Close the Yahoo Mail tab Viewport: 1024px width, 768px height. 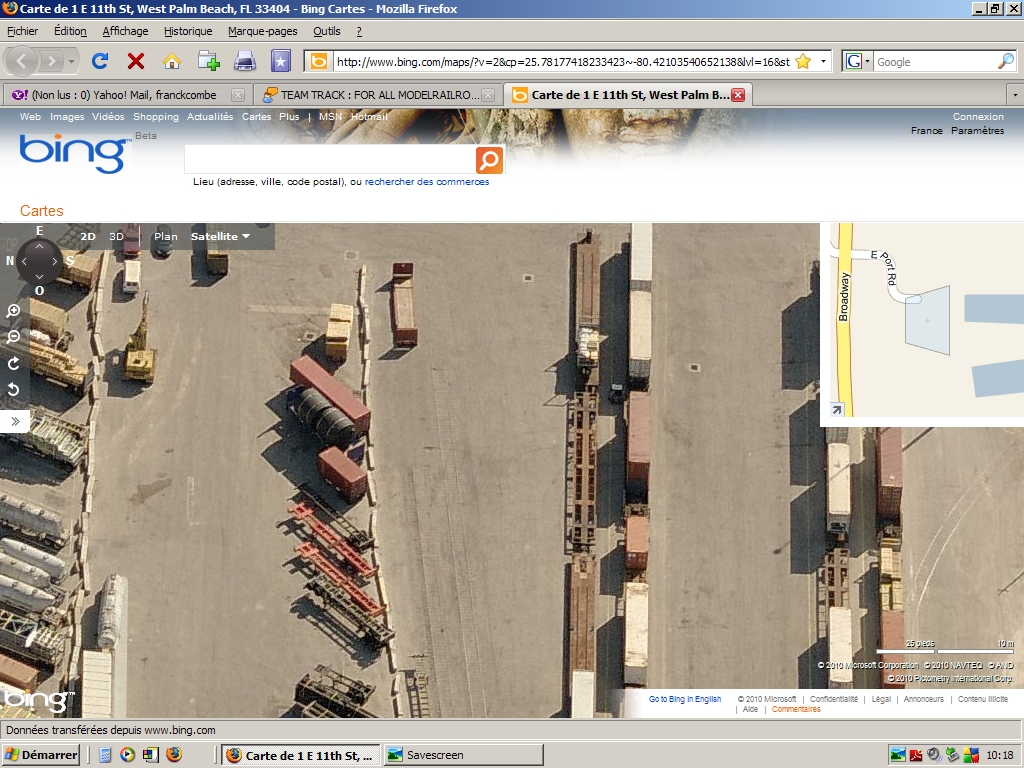pyautogui.click(x=238, y=95)
